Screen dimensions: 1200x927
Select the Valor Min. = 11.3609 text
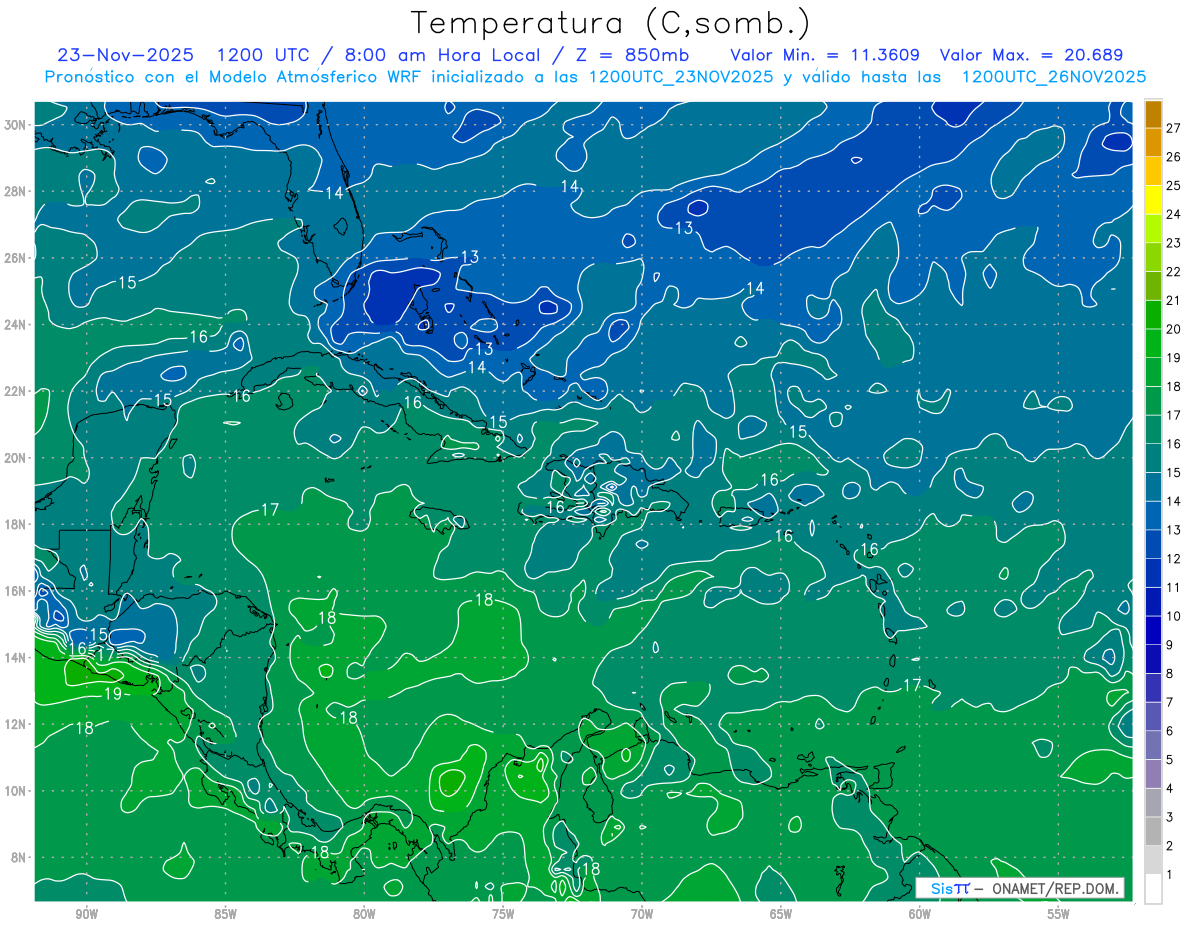825,55
